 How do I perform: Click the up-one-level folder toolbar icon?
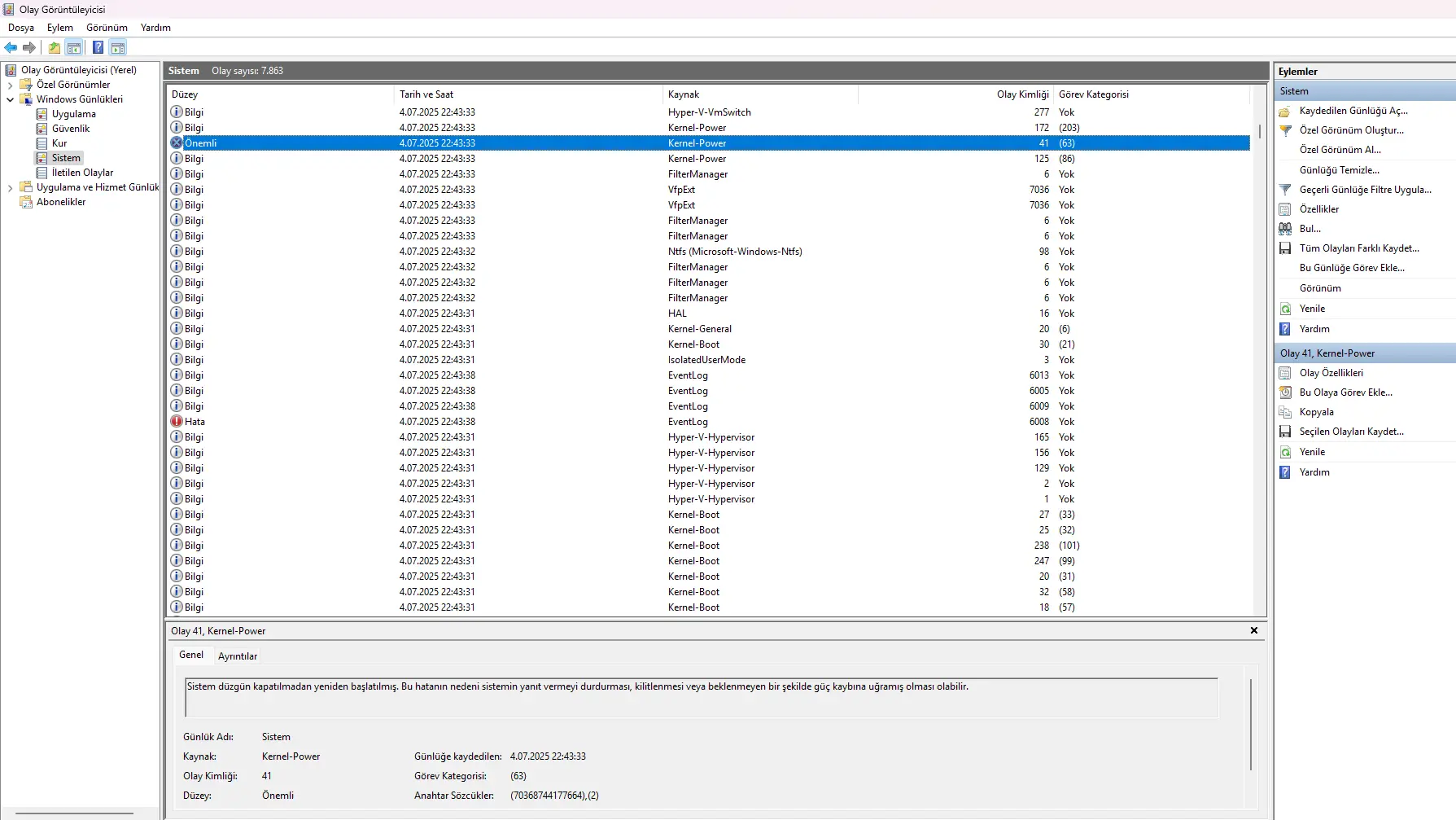(x=54, y=48)
